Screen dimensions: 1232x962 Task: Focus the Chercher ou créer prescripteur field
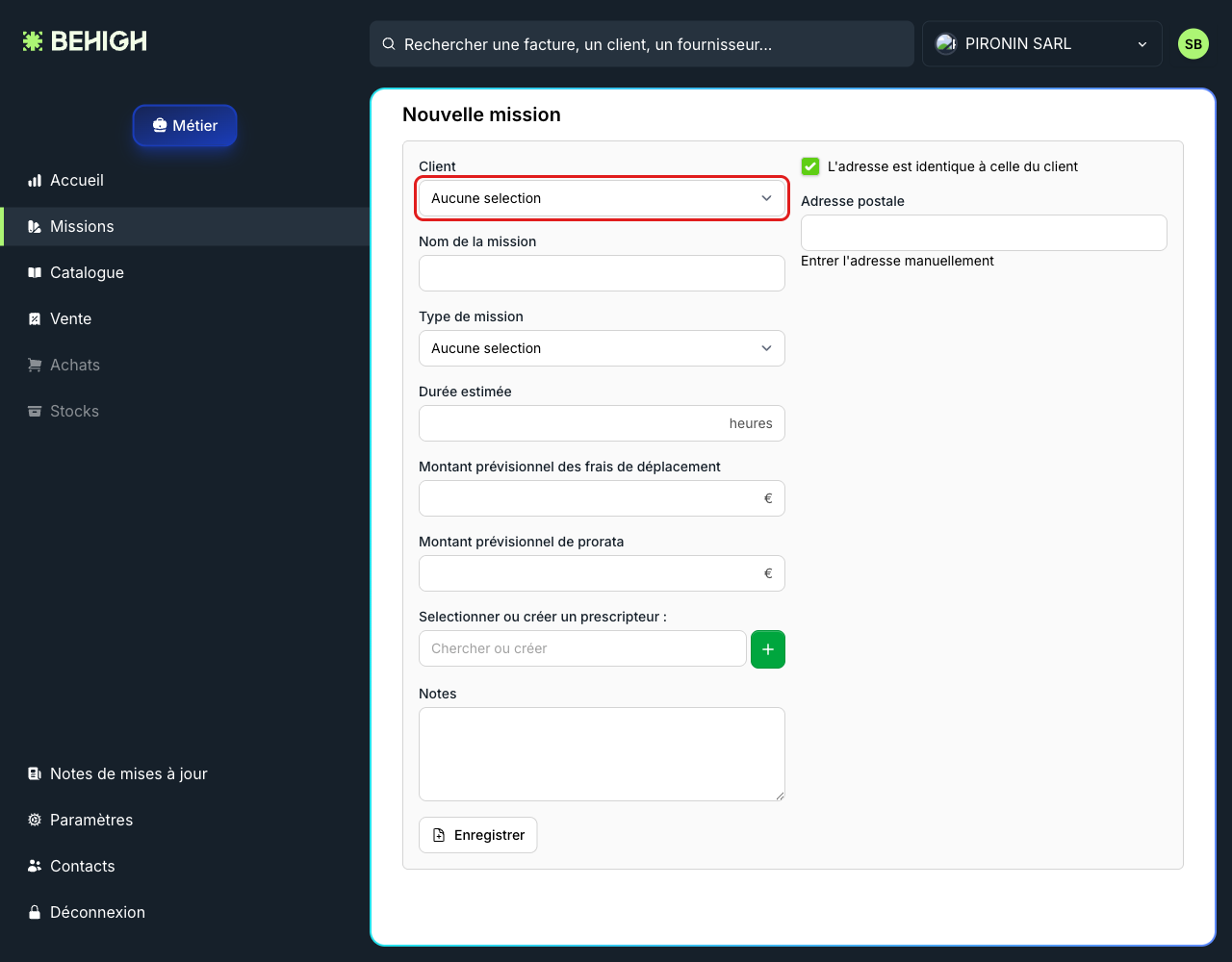(582, 648)
